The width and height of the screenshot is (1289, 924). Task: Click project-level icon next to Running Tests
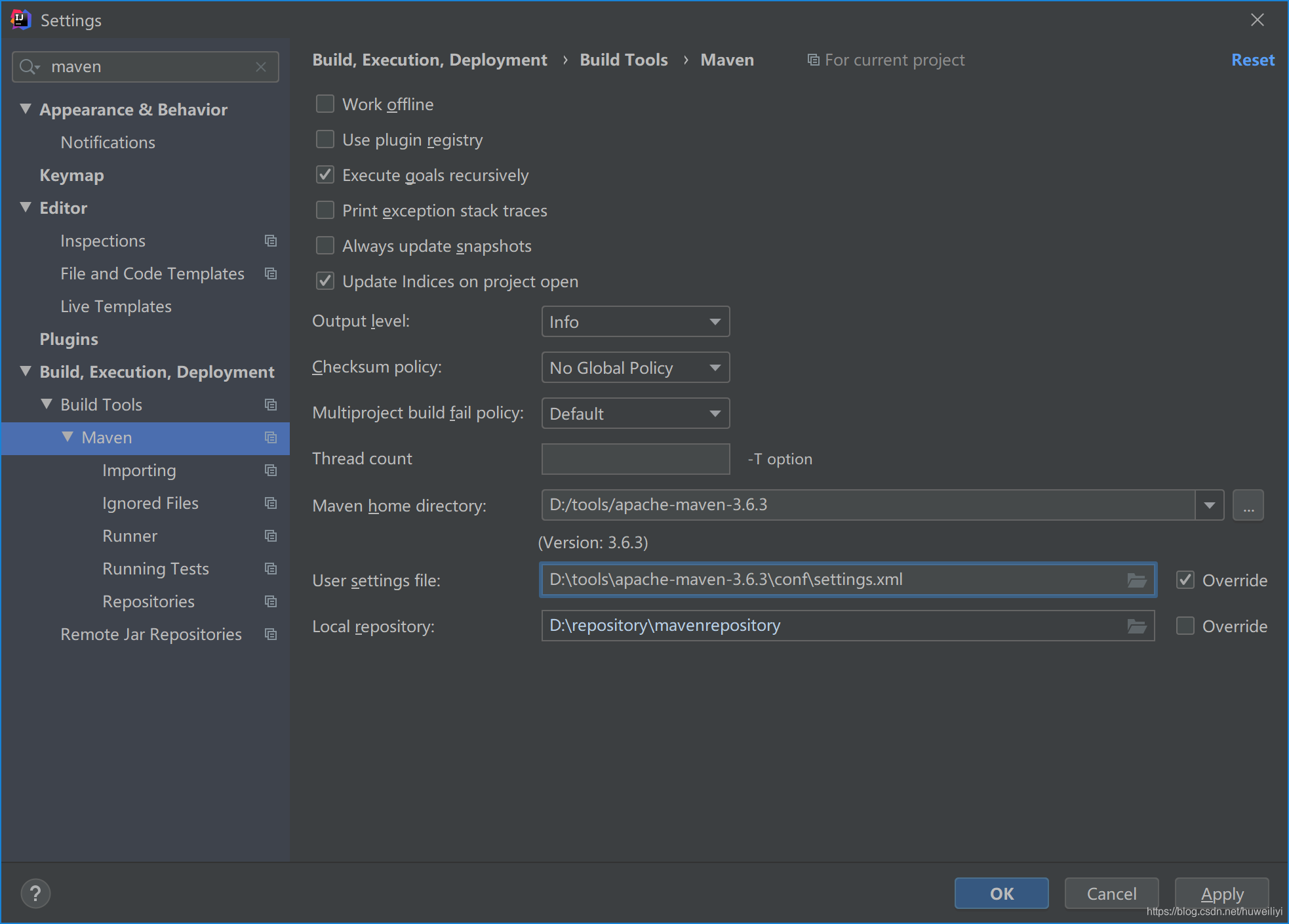click(271, 569)
